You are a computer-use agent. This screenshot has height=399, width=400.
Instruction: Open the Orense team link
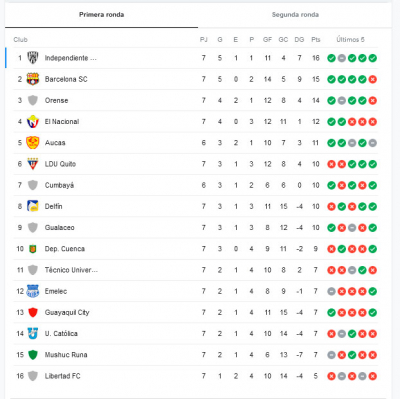click(x=56, y=100)
